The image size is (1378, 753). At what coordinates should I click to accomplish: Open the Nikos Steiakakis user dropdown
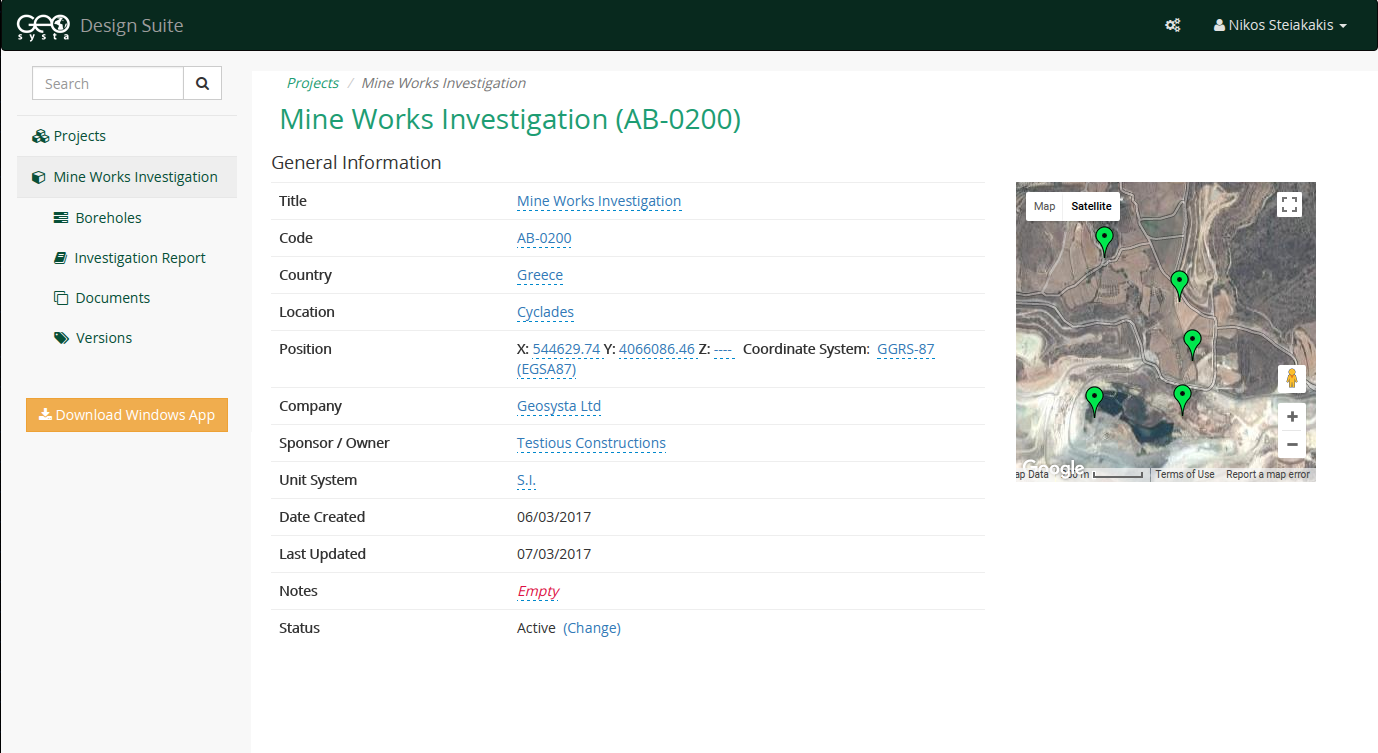(1280, 25)
